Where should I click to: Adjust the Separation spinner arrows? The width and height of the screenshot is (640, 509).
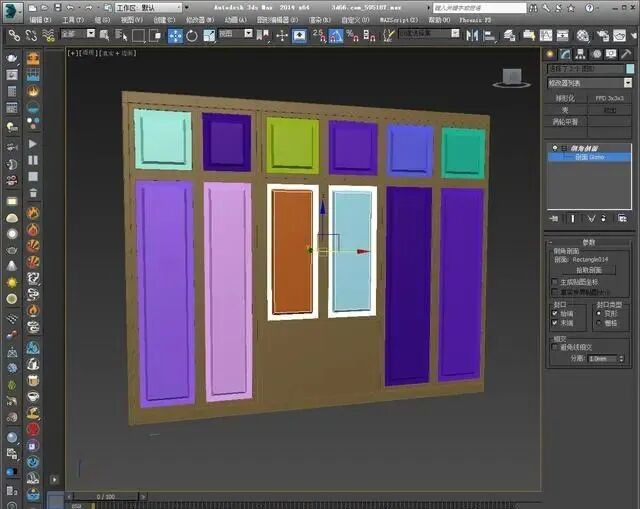(622, 359)
